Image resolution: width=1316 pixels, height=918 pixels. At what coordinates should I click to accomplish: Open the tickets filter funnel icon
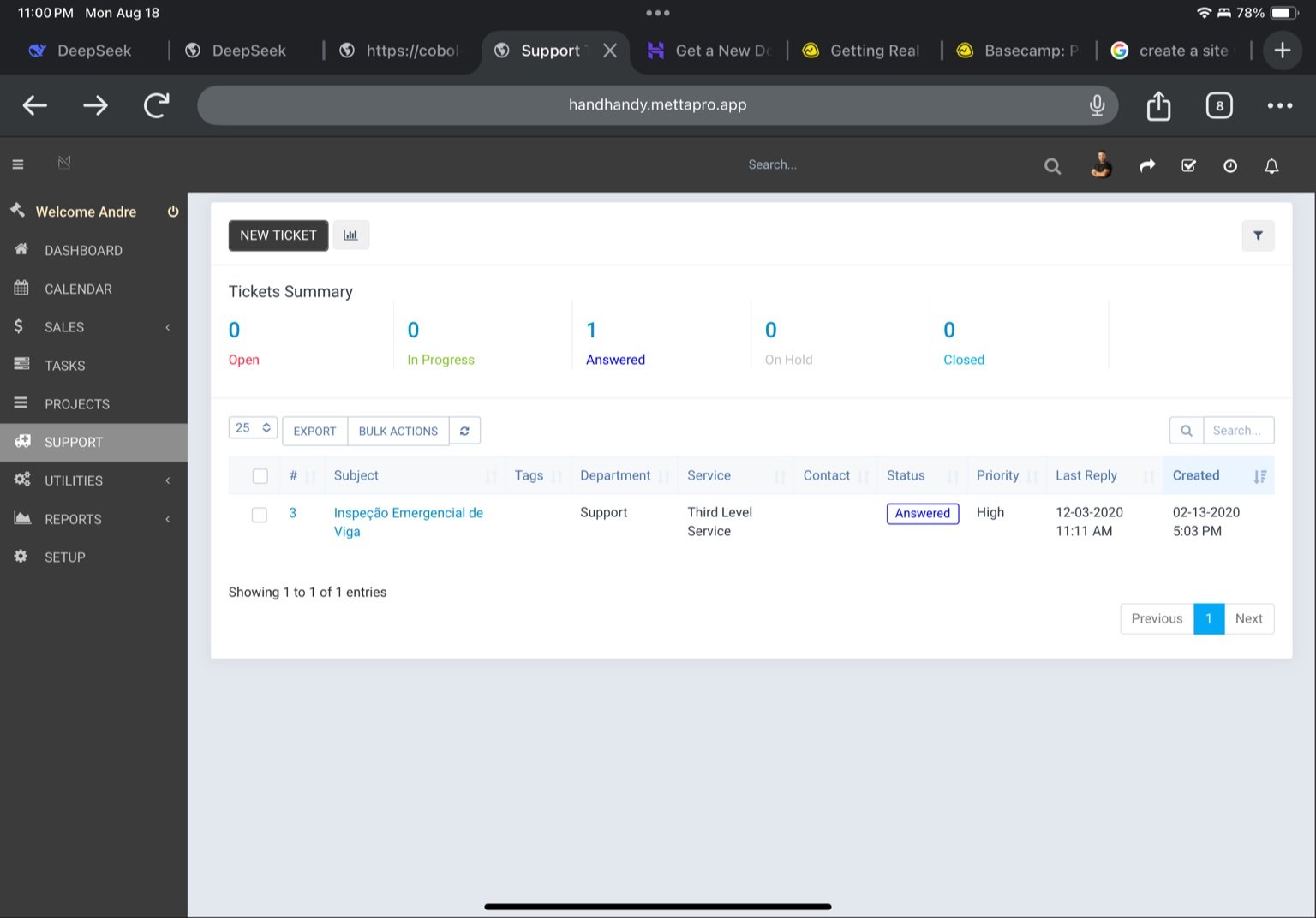(x=1258, y=235)
